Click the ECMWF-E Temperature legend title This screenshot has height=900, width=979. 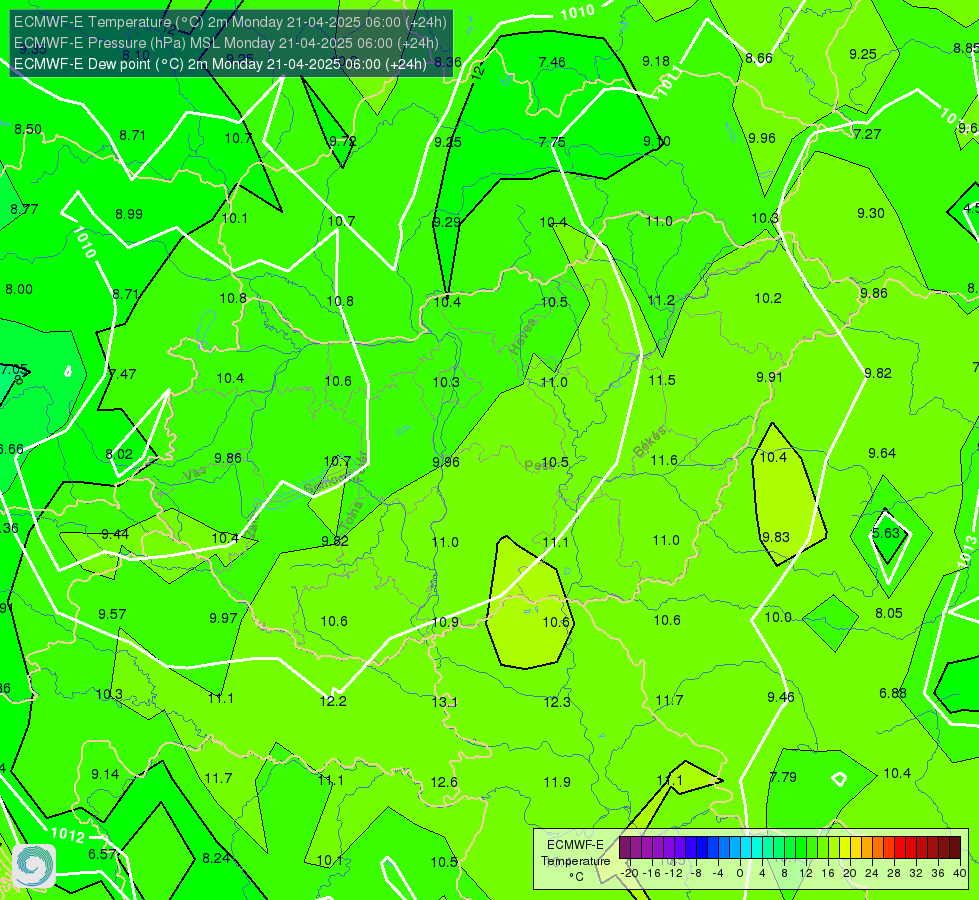pyautogui.click(x=575, y=853)
